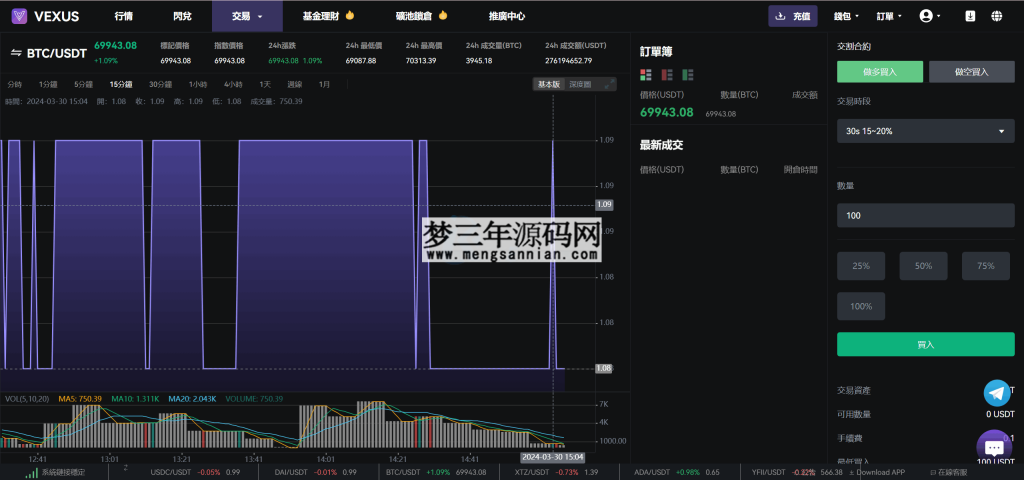
Task: Click the MA10: 1.311K indicator label
Action: [135, 398]
